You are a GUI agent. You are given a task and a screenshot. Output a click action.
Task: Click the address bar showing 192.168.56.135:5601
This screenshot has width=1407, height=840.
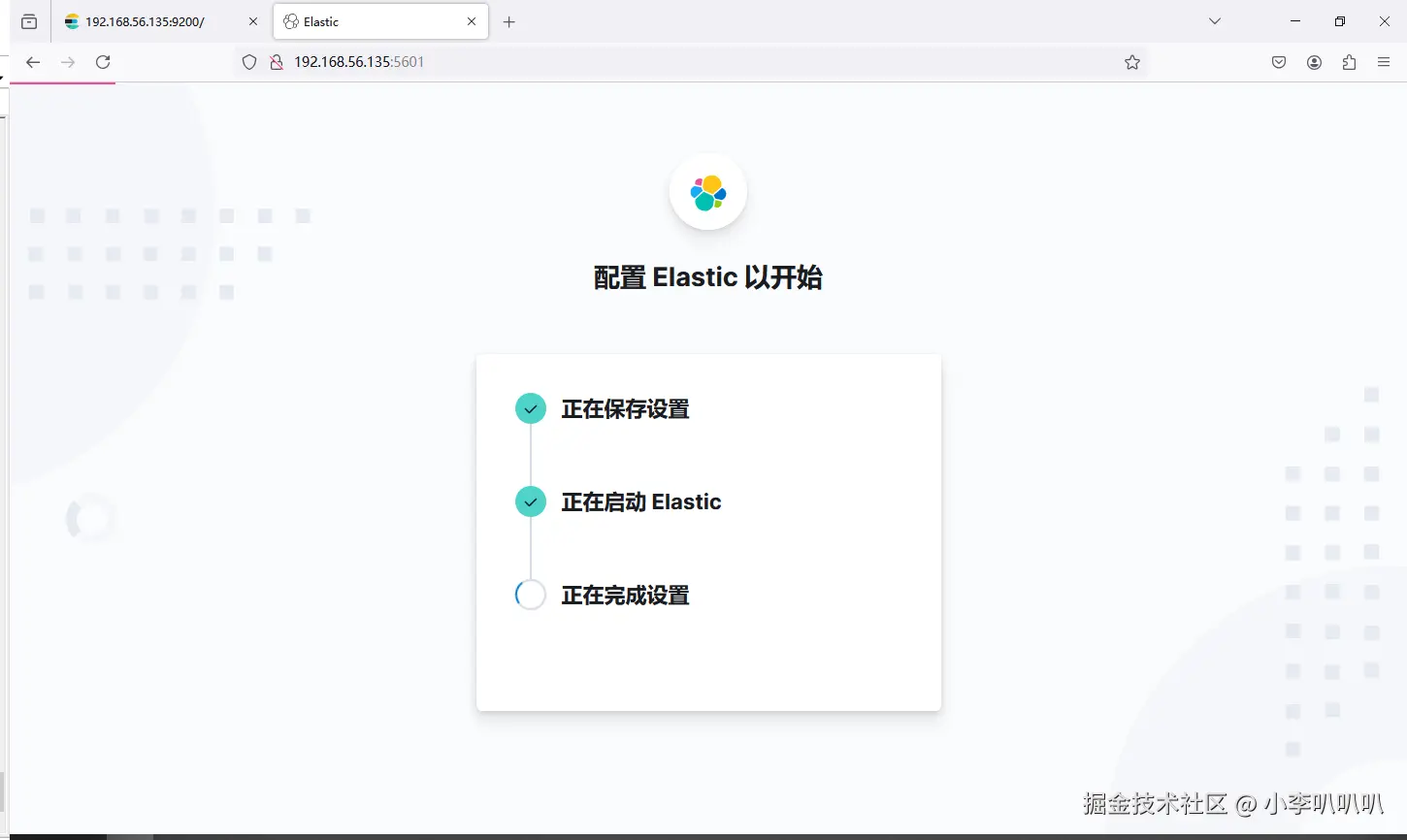(x=691, y=62)
